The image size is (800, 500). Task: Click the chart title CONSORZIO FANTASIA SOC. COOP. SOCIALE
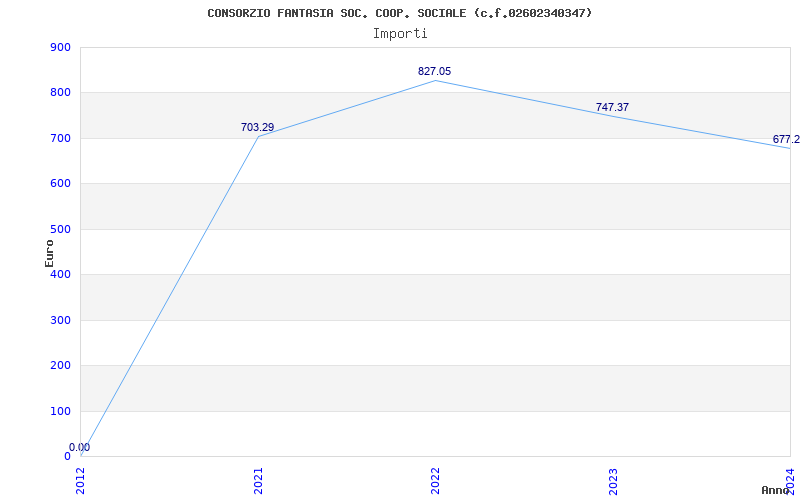coord(400,13)
